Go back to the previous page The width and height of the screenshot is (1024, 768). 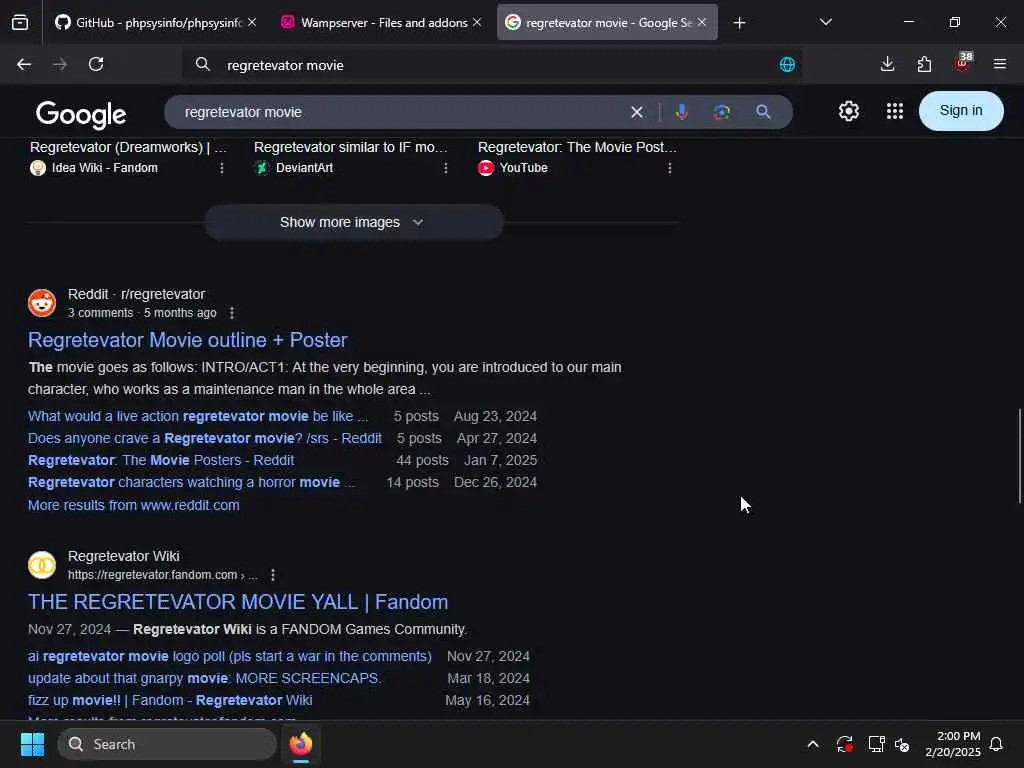(24, 64)
